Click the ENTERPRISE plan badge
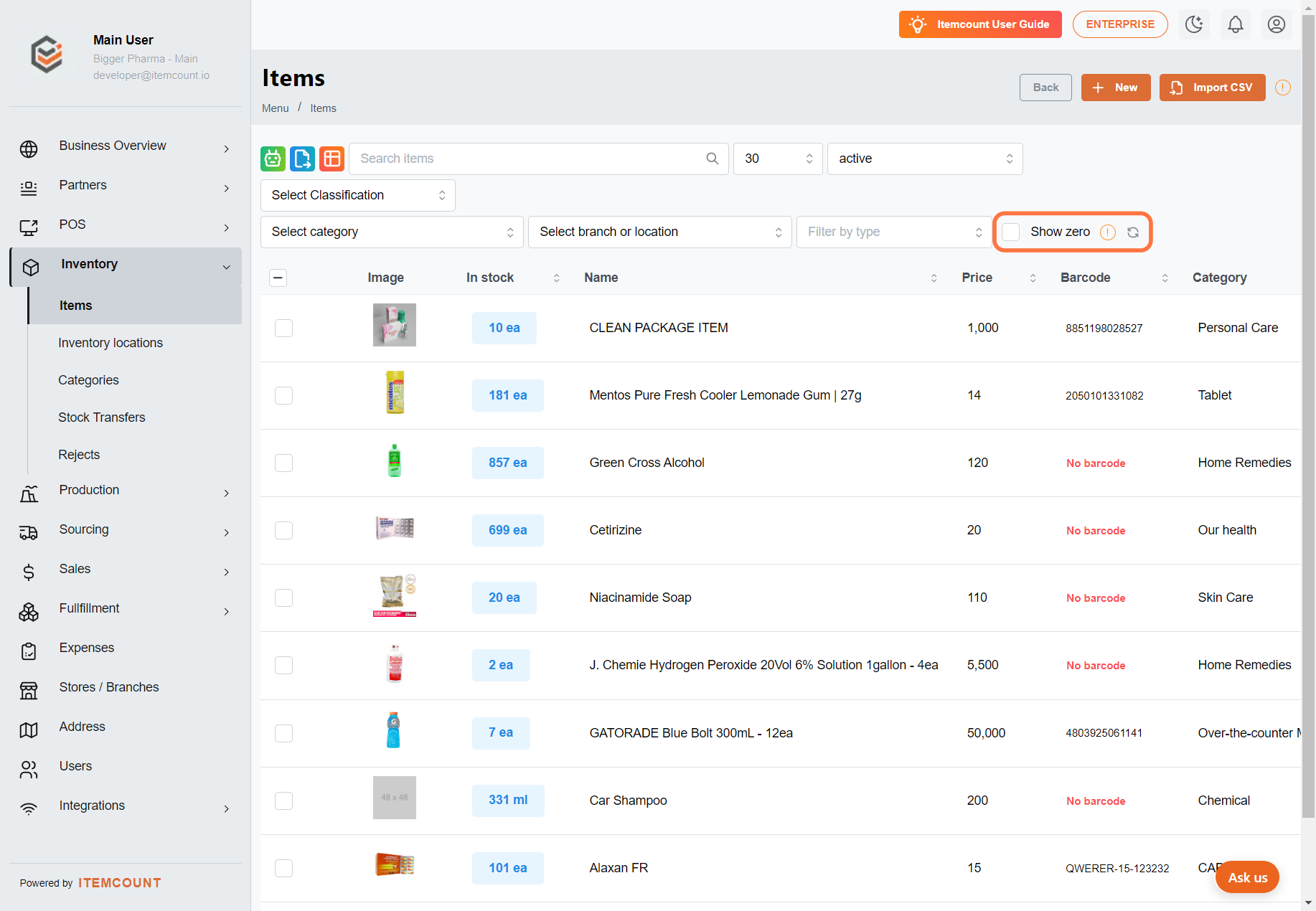 pos(1120,24)
